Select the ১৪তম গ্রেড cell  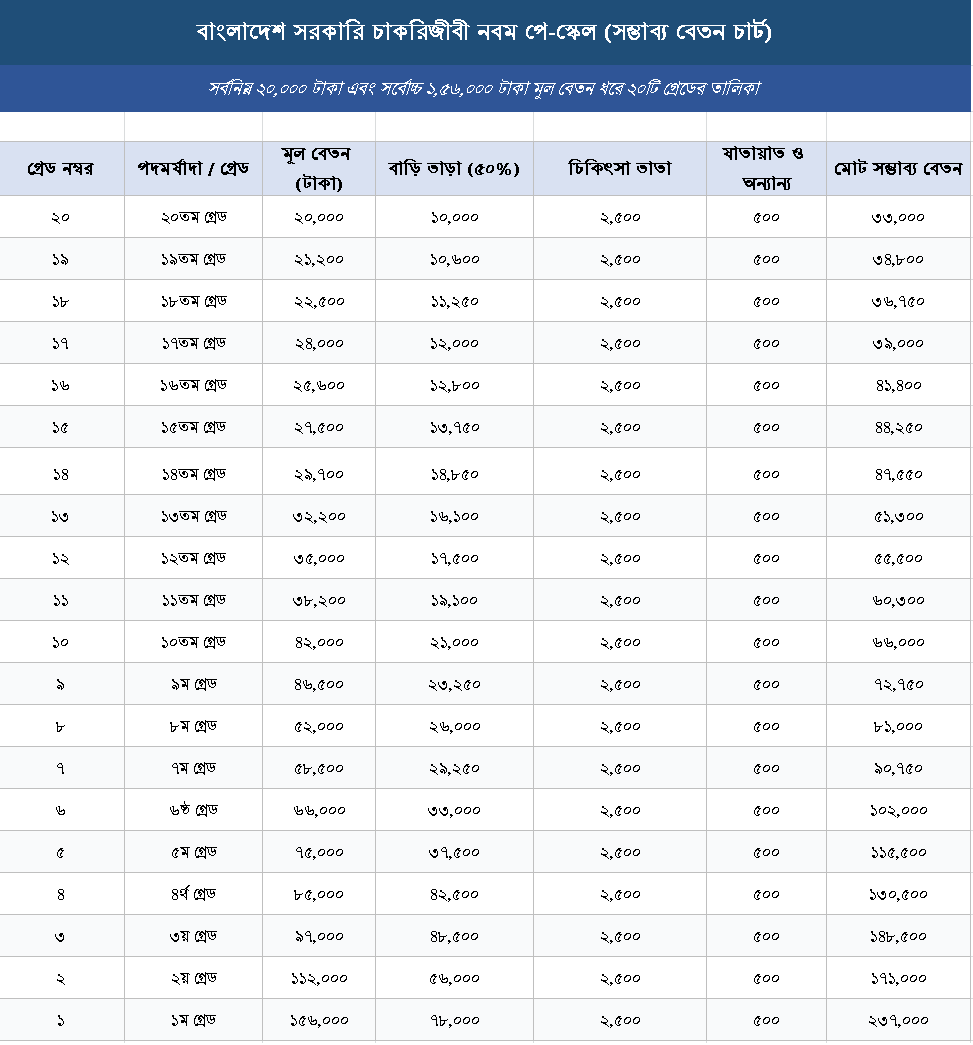point(193,474)
